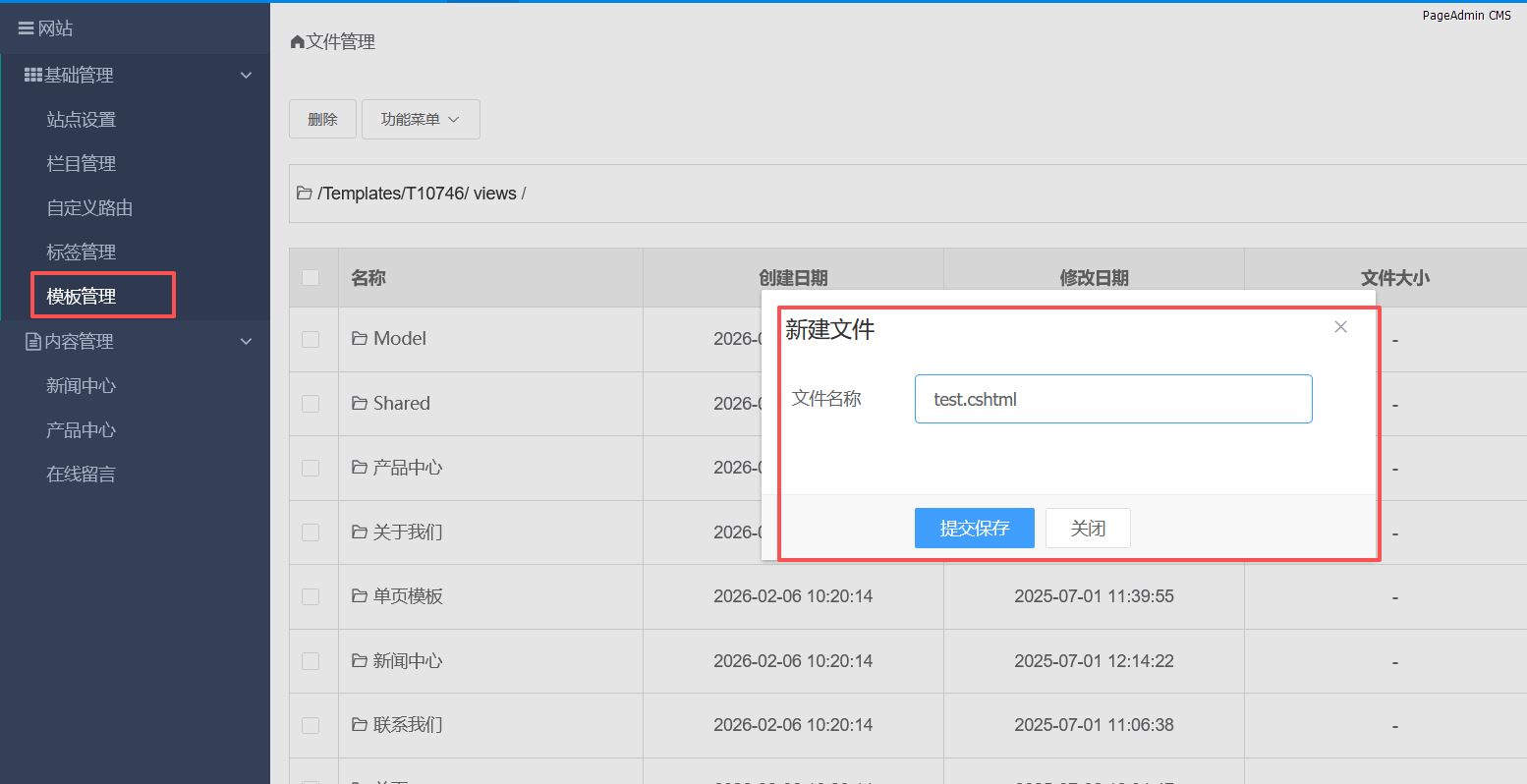Select the checkbox for 单页模板 row
Screen dimensions: 1527x784
tap(311, 596)
